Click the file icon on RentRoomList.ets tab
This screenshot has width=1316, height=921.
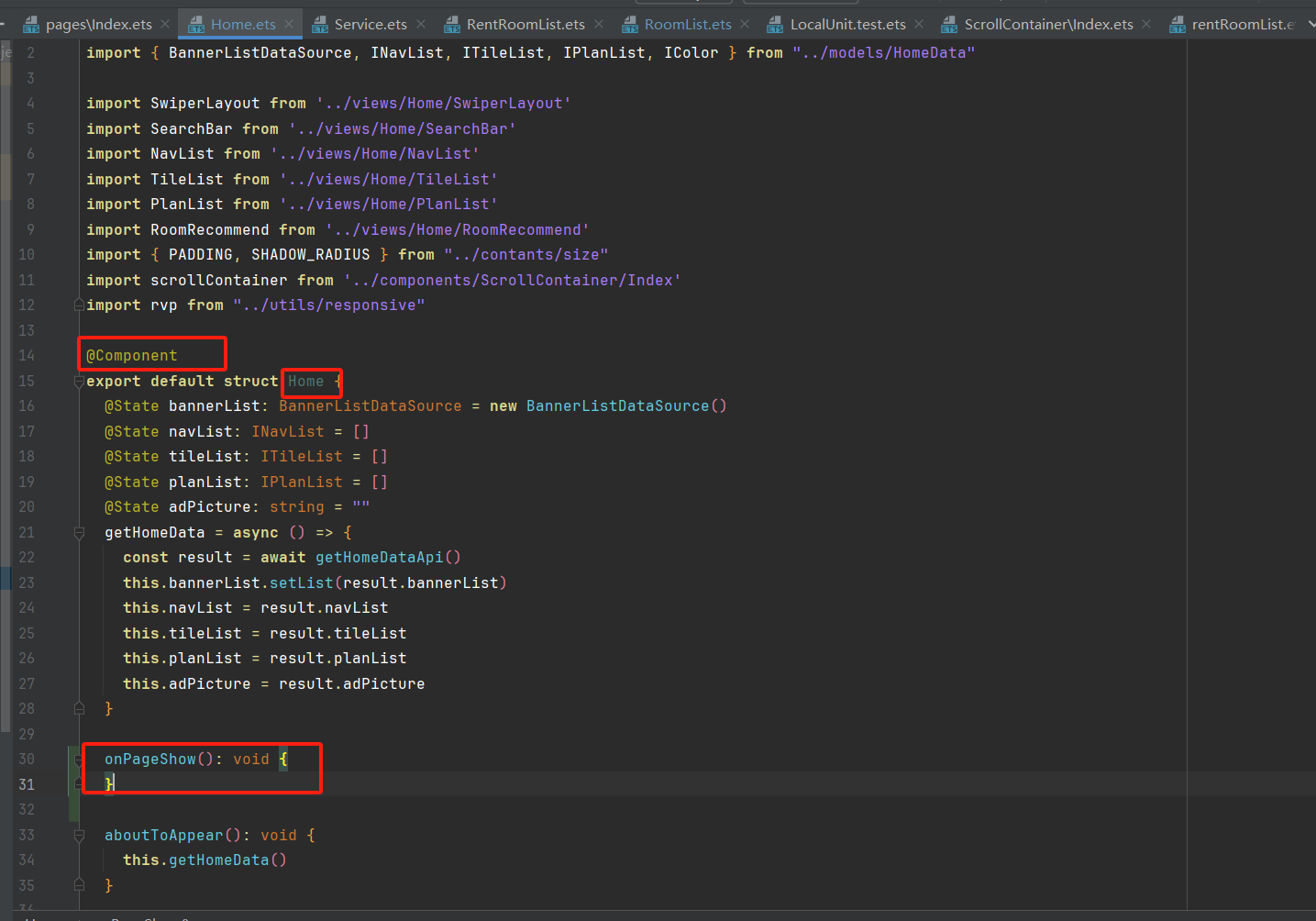point(452,25)
